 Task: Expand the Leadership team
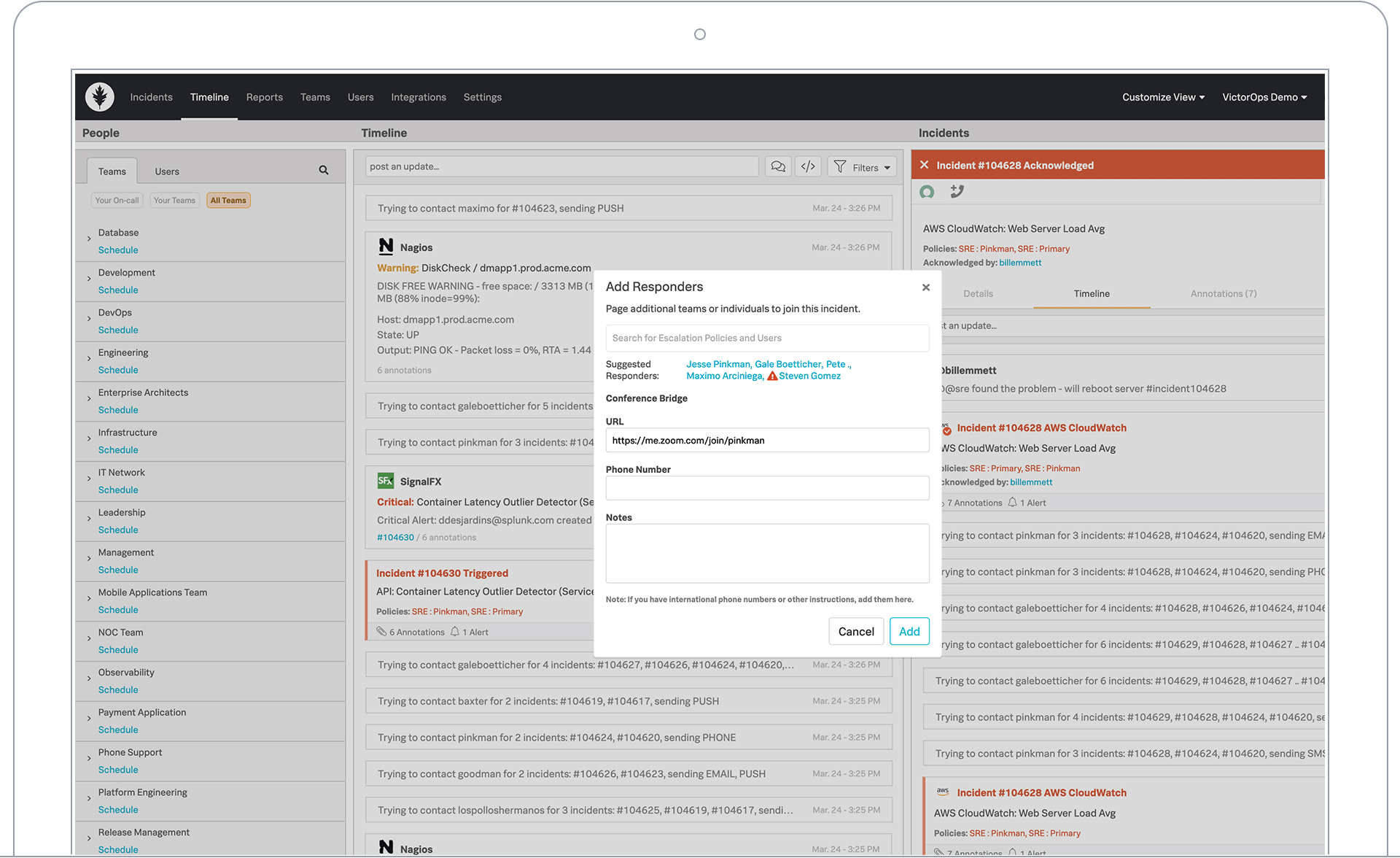tap(89, 519)
